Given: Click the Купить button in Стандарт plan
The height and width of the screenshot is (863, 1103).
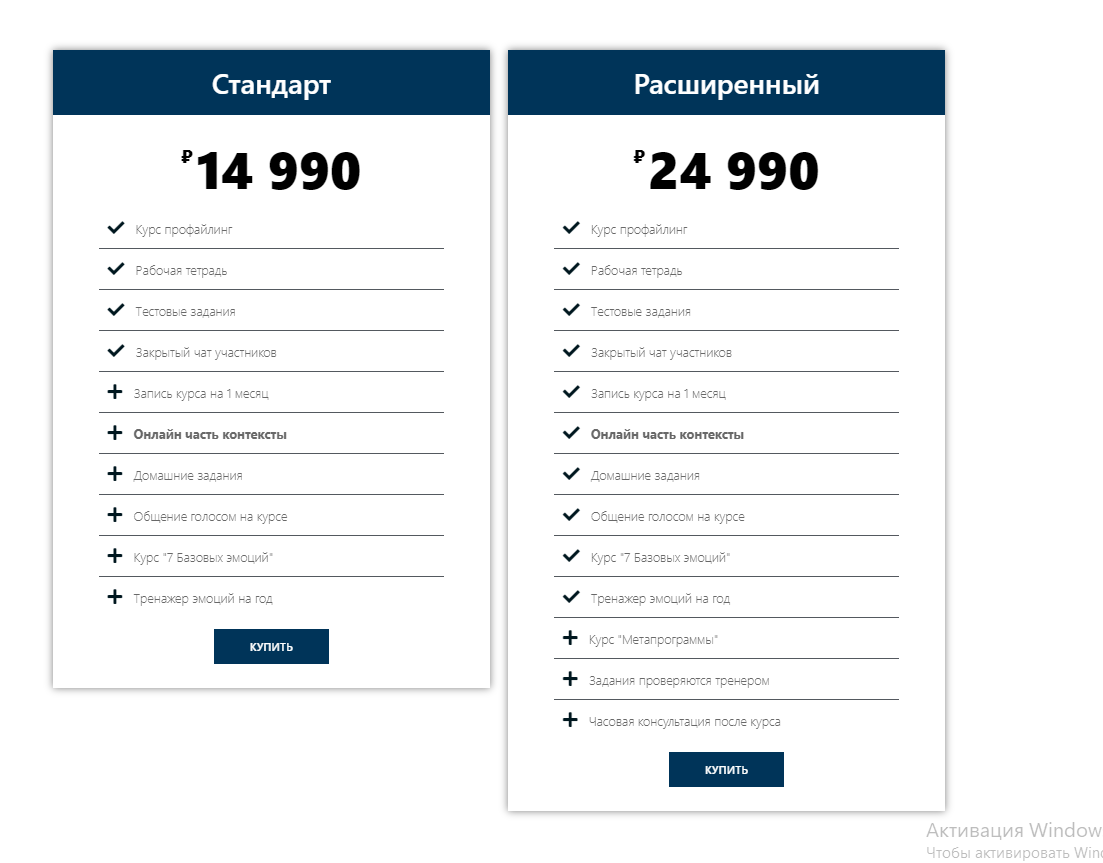Looking at the screenshot, I should 271,646.
